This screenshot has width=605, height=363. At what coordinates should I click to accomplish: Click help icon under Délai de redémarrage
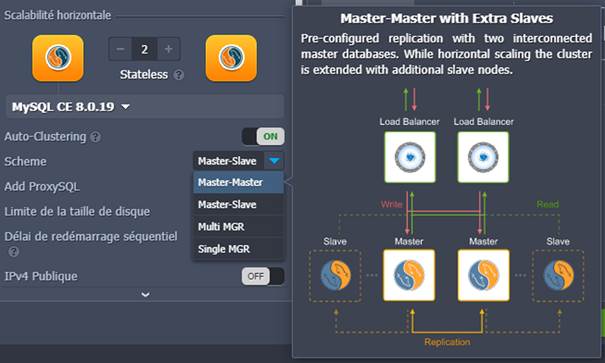click(14, 252)
